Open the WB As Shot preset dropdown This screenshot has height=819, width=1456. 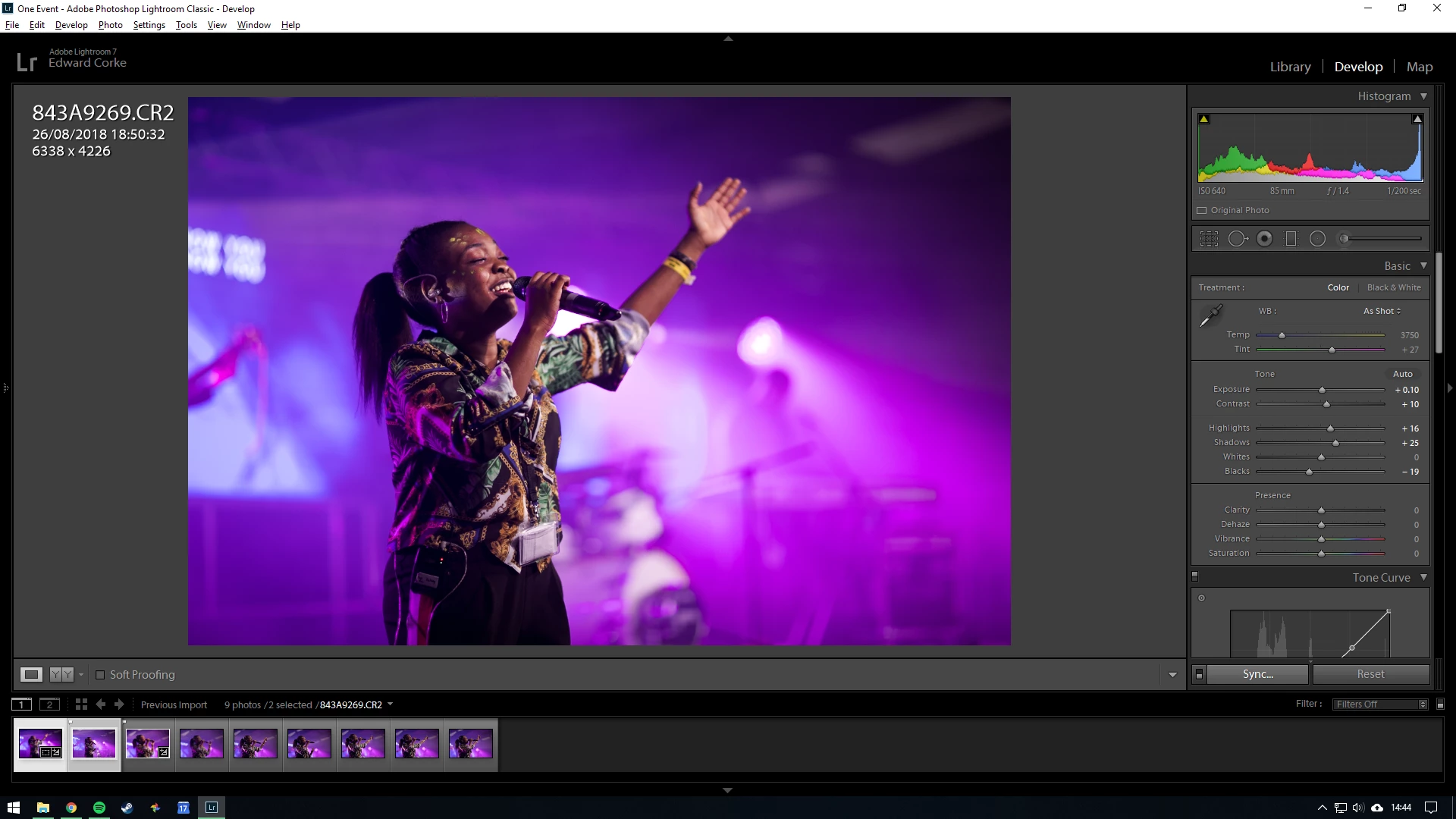pos(1382,311)
